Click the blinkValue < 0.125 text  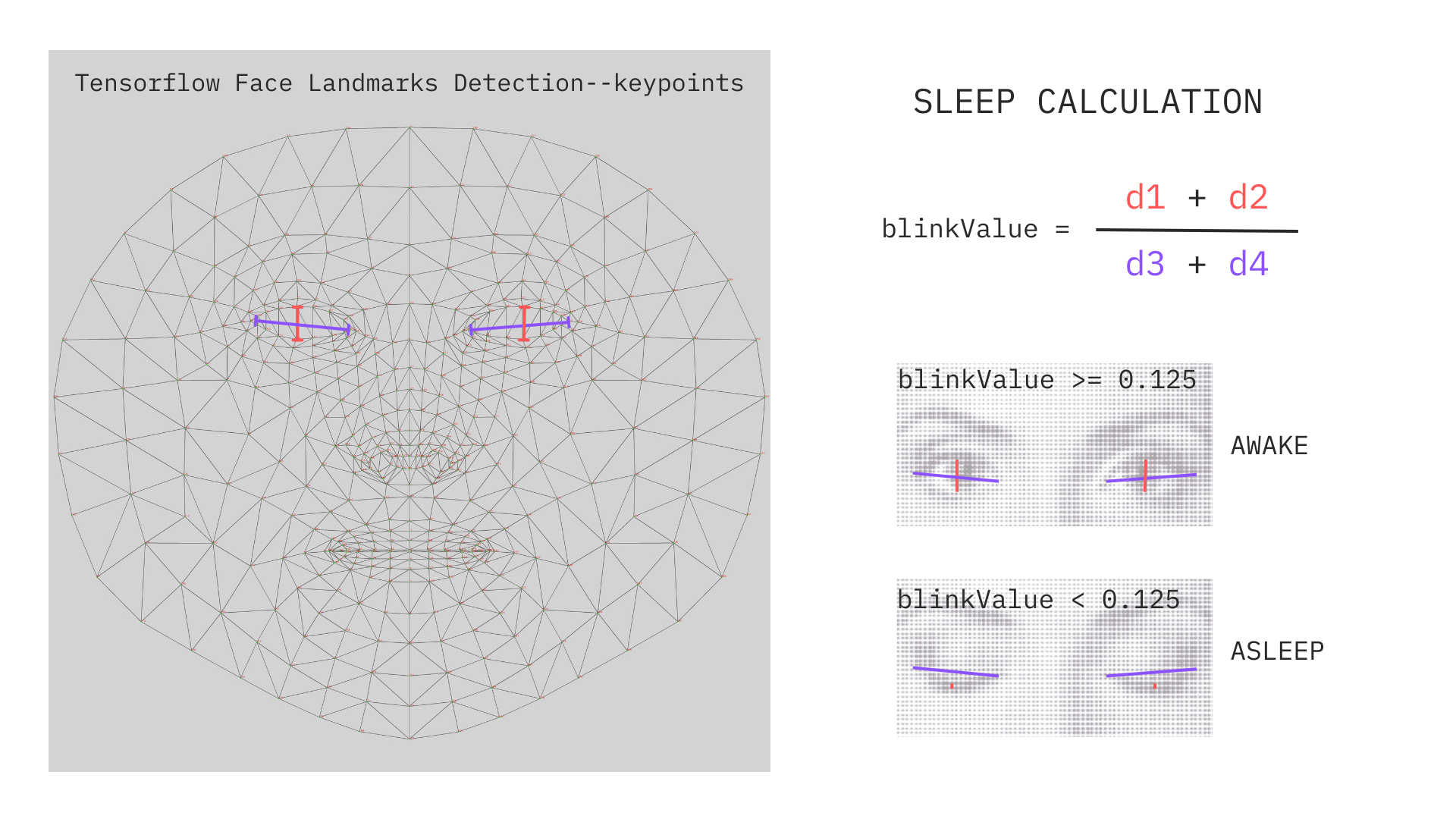1038,600
